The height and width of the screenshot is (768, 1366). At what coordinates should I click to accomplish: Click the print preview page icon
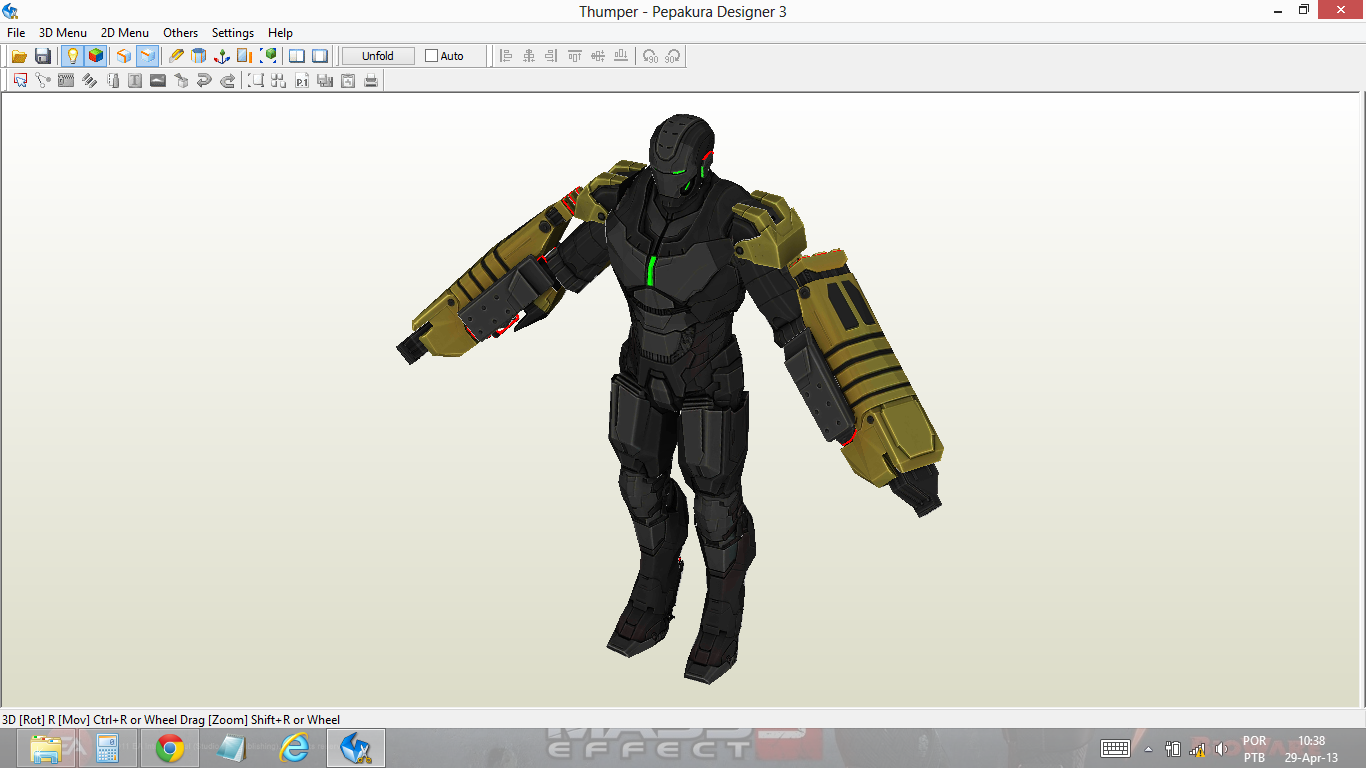pyautogui.click(x=348, y=80)
